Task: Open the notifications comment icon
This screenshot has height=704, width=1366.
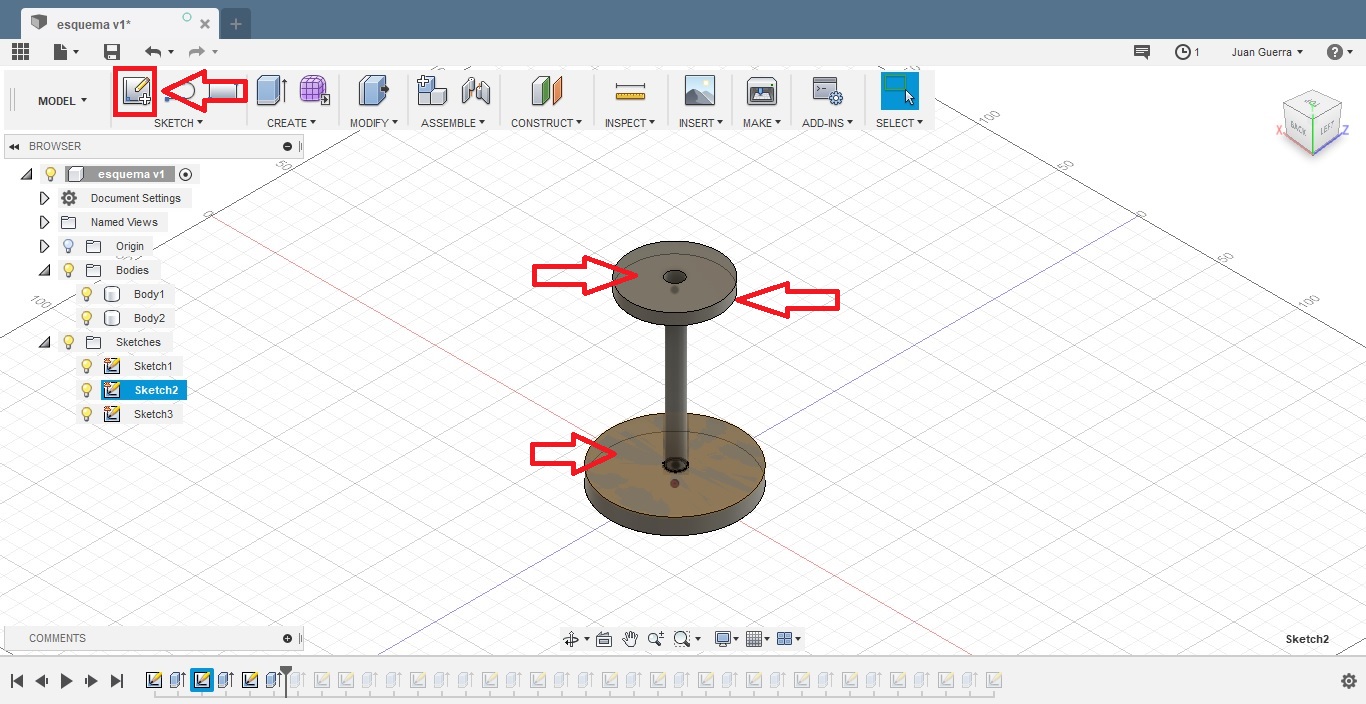Action: [x=1141, y=52]
